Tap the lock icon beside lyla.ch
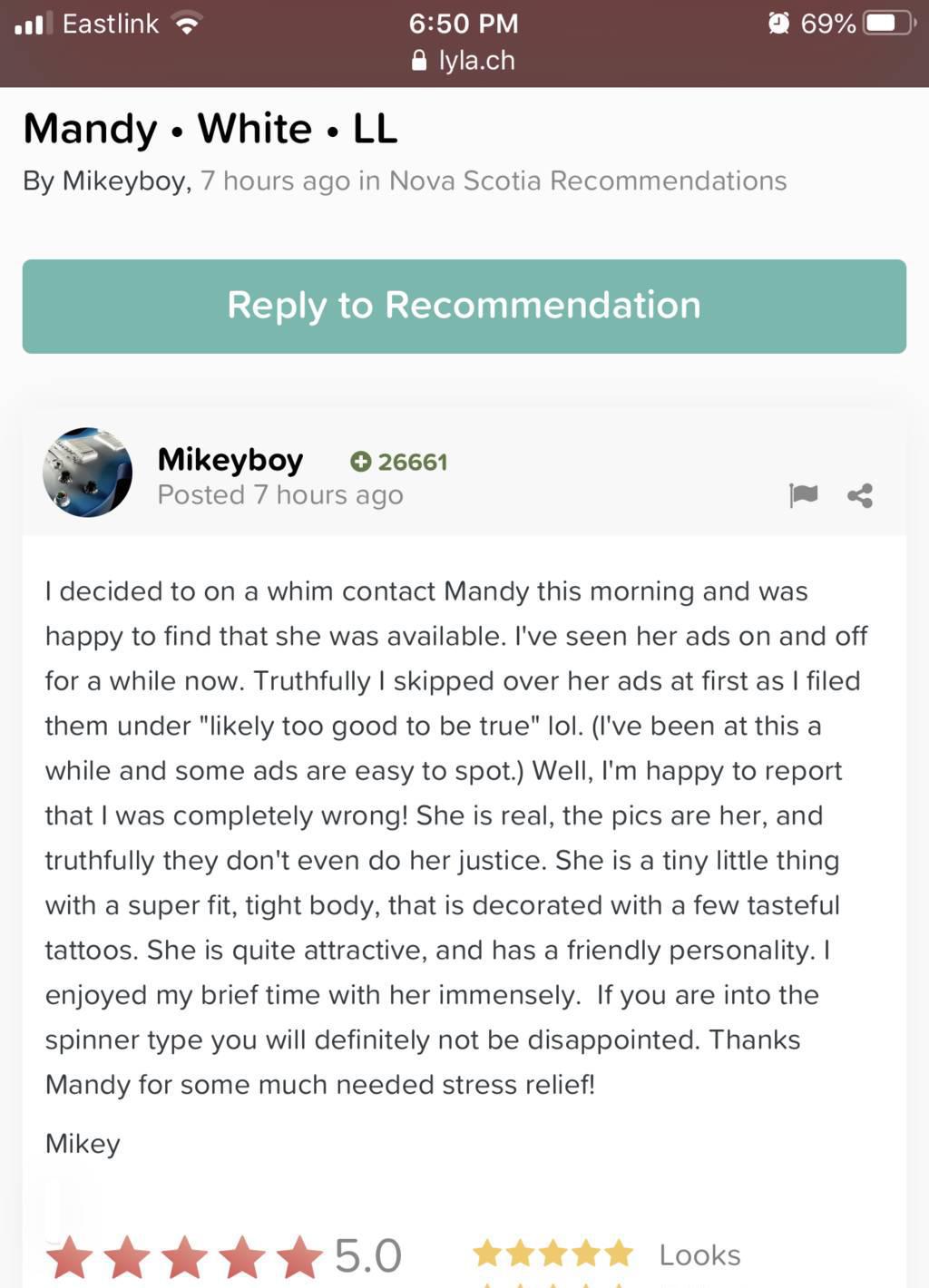Screen dimensions: 929x1288 tap(419, 61)
